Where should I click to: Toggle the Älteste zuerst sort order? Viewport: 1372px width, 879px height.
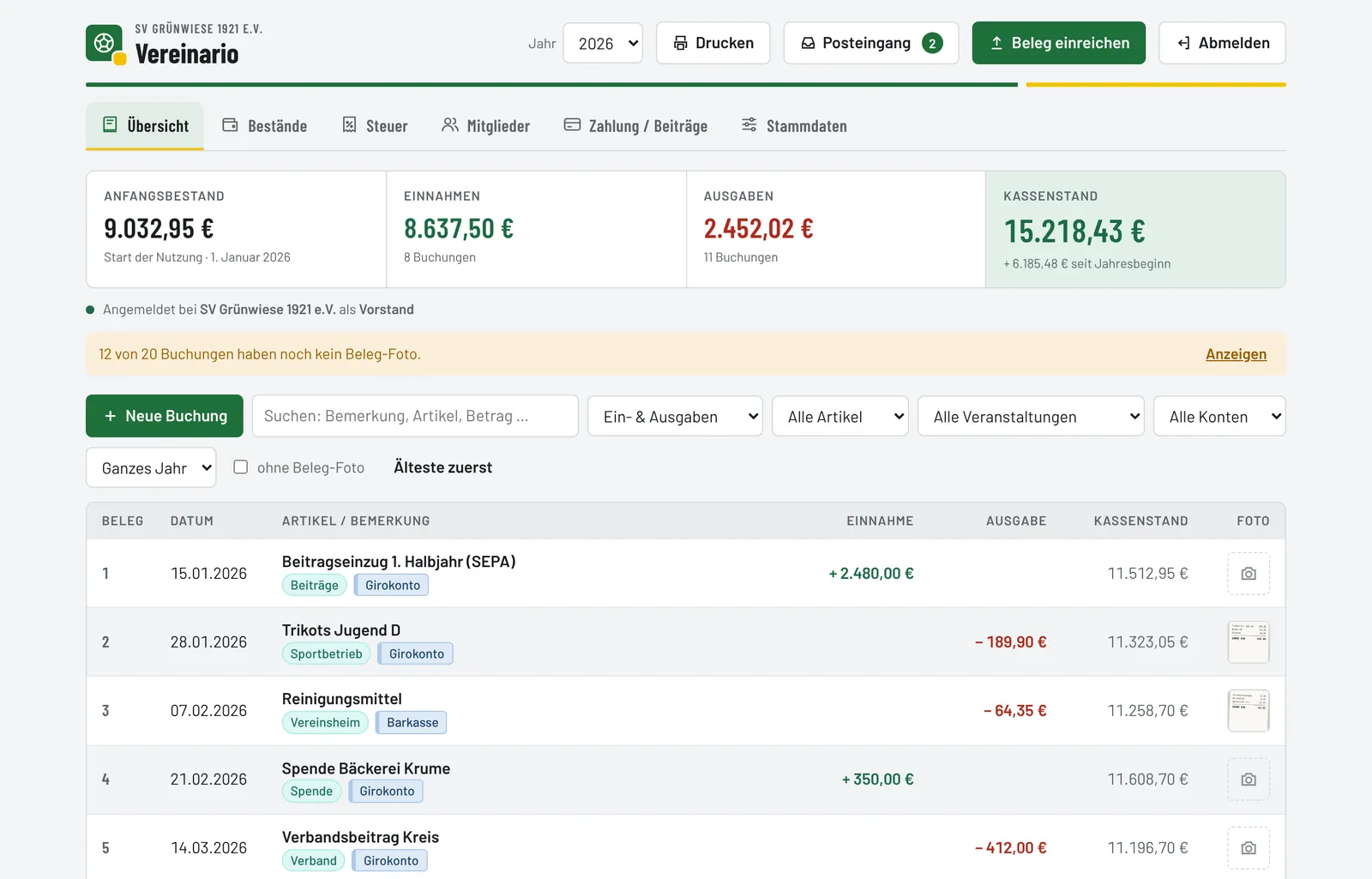click(x=442, y=467)
